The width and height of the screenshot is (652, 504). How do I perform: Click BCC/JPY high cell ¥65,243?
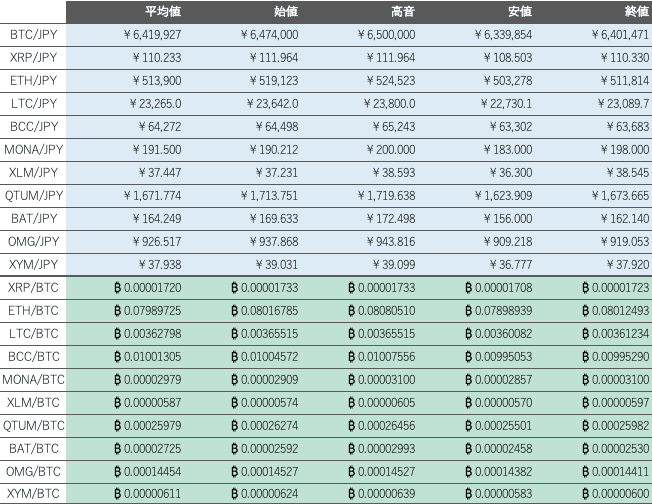click(394, 126)
